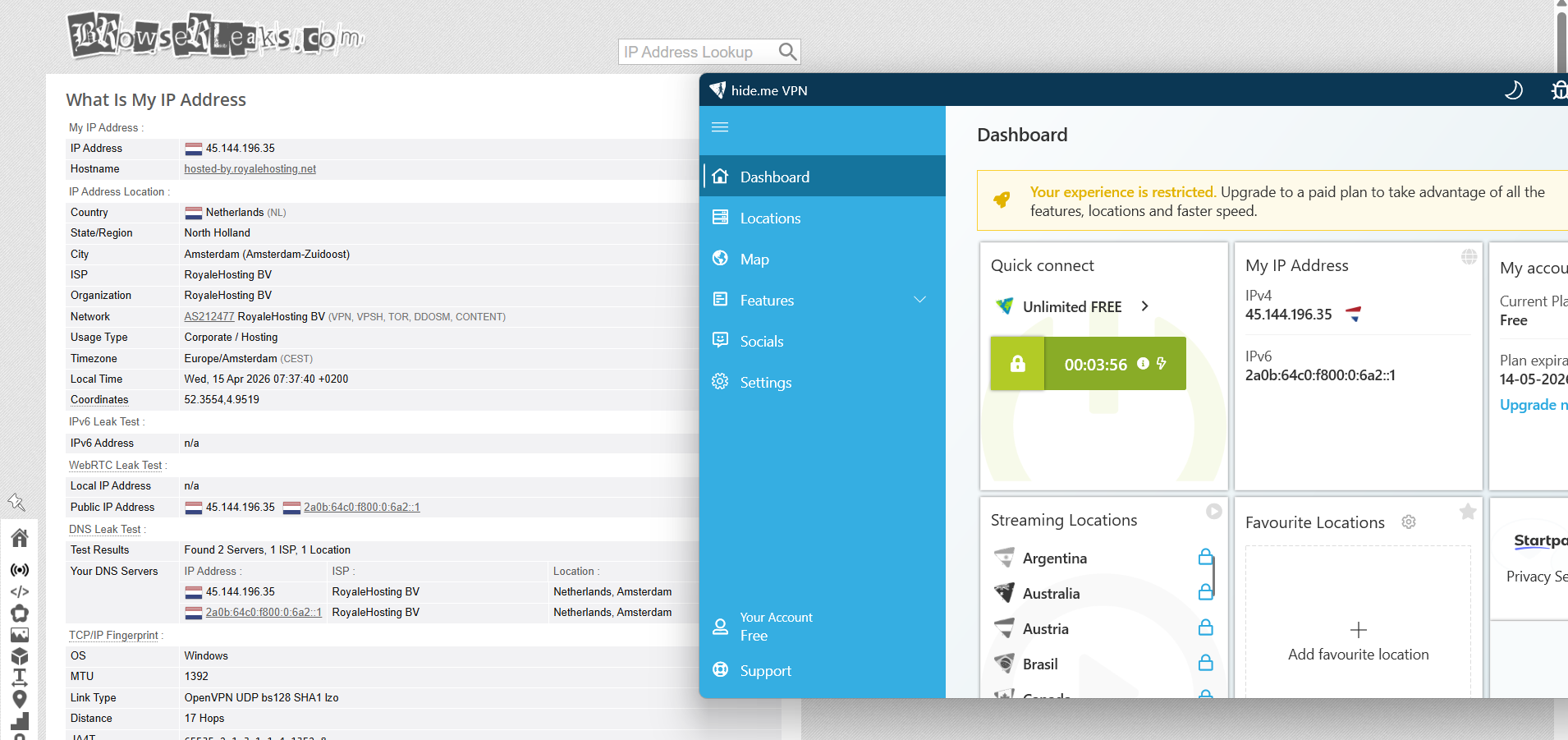Open the Unlimited FREE location chevron
Image resolution: width=1568 pixels, height=740 pixels.
pyautogui.click(x=1145, y=306)
